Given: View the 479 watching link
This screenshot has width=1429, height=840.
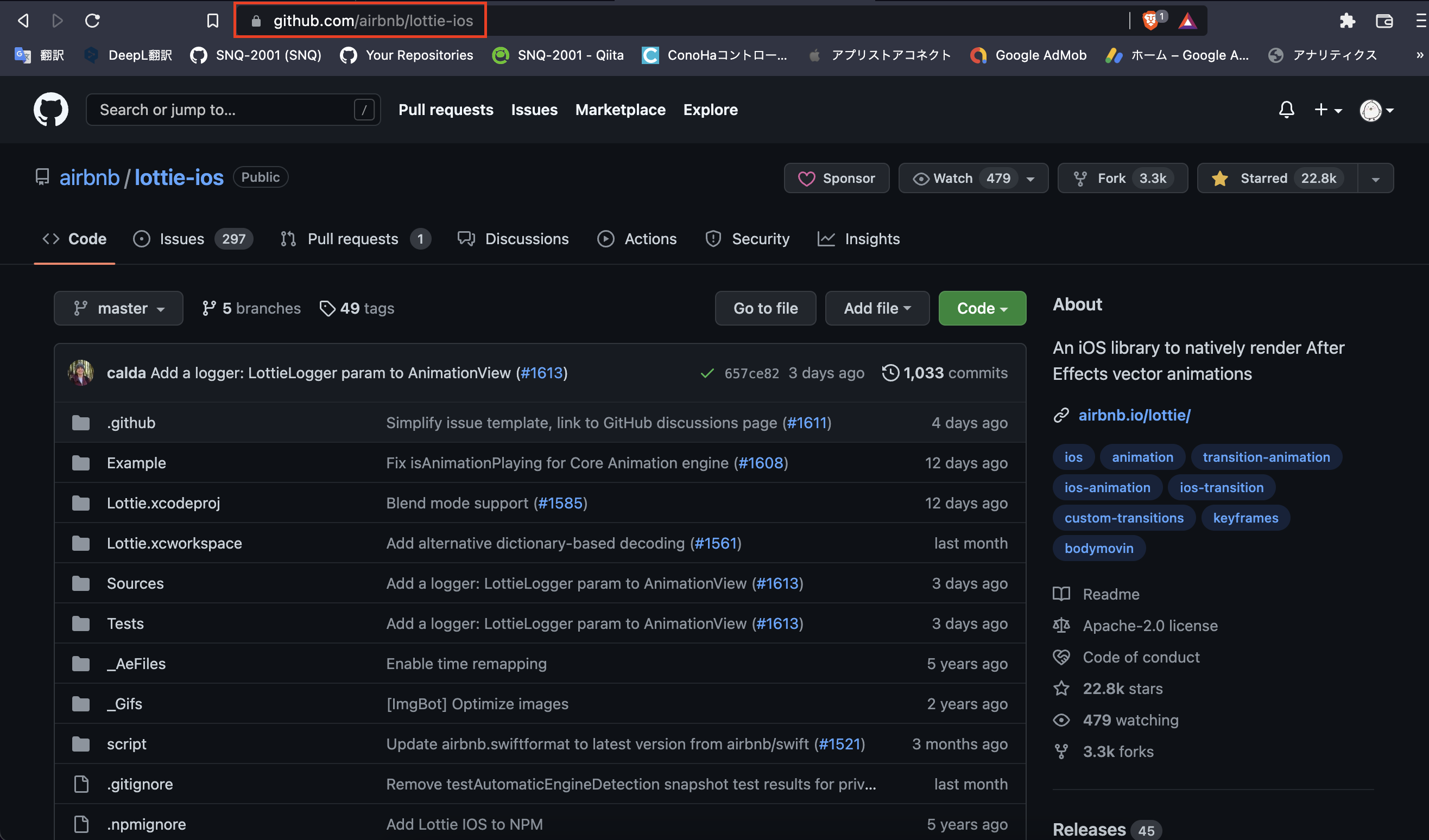Looking at the screenshot, I should point(1131,720).
